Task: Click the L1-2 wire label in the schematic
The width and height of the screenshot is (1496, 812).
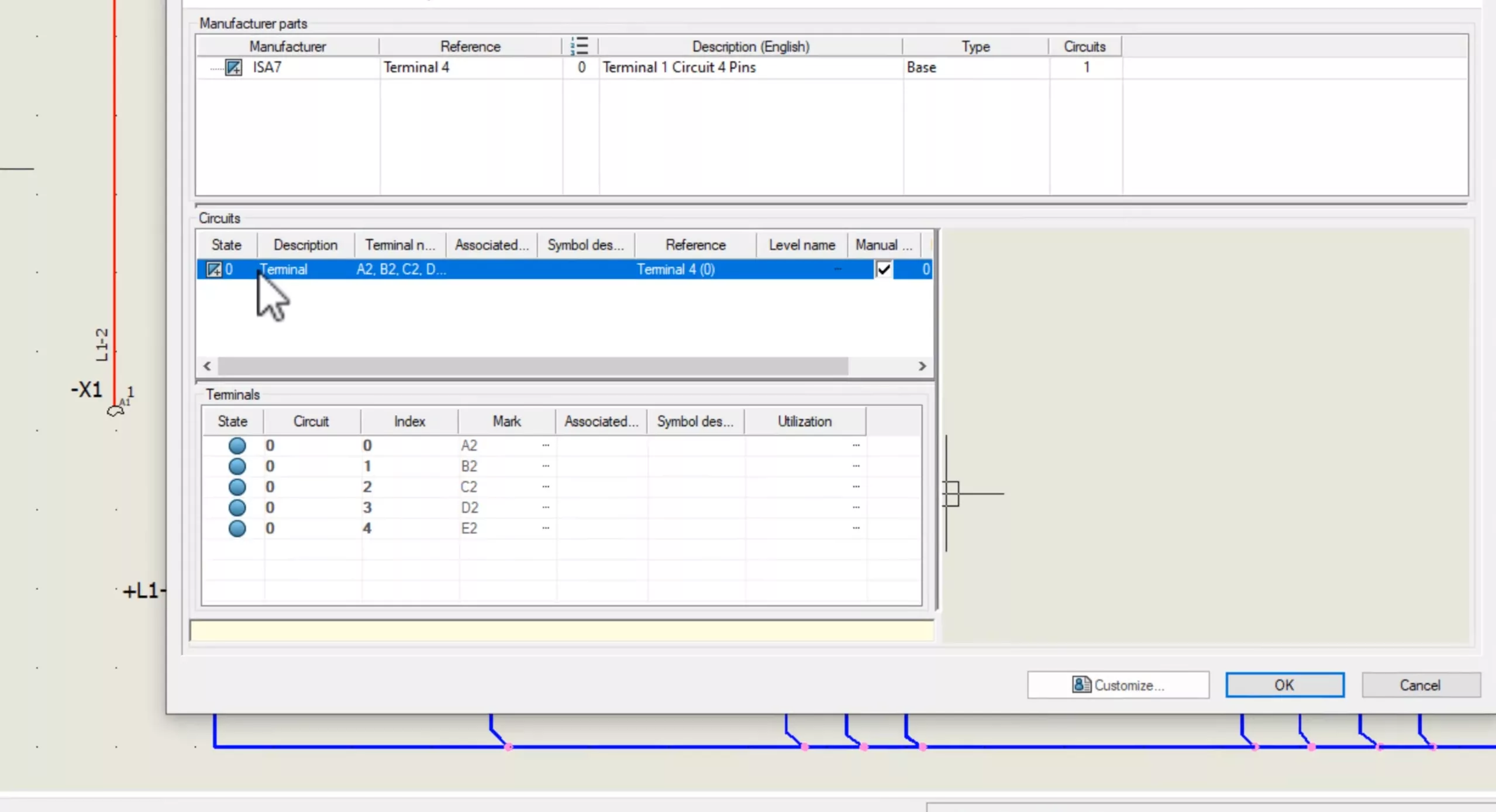Action: tap(102, 344)
